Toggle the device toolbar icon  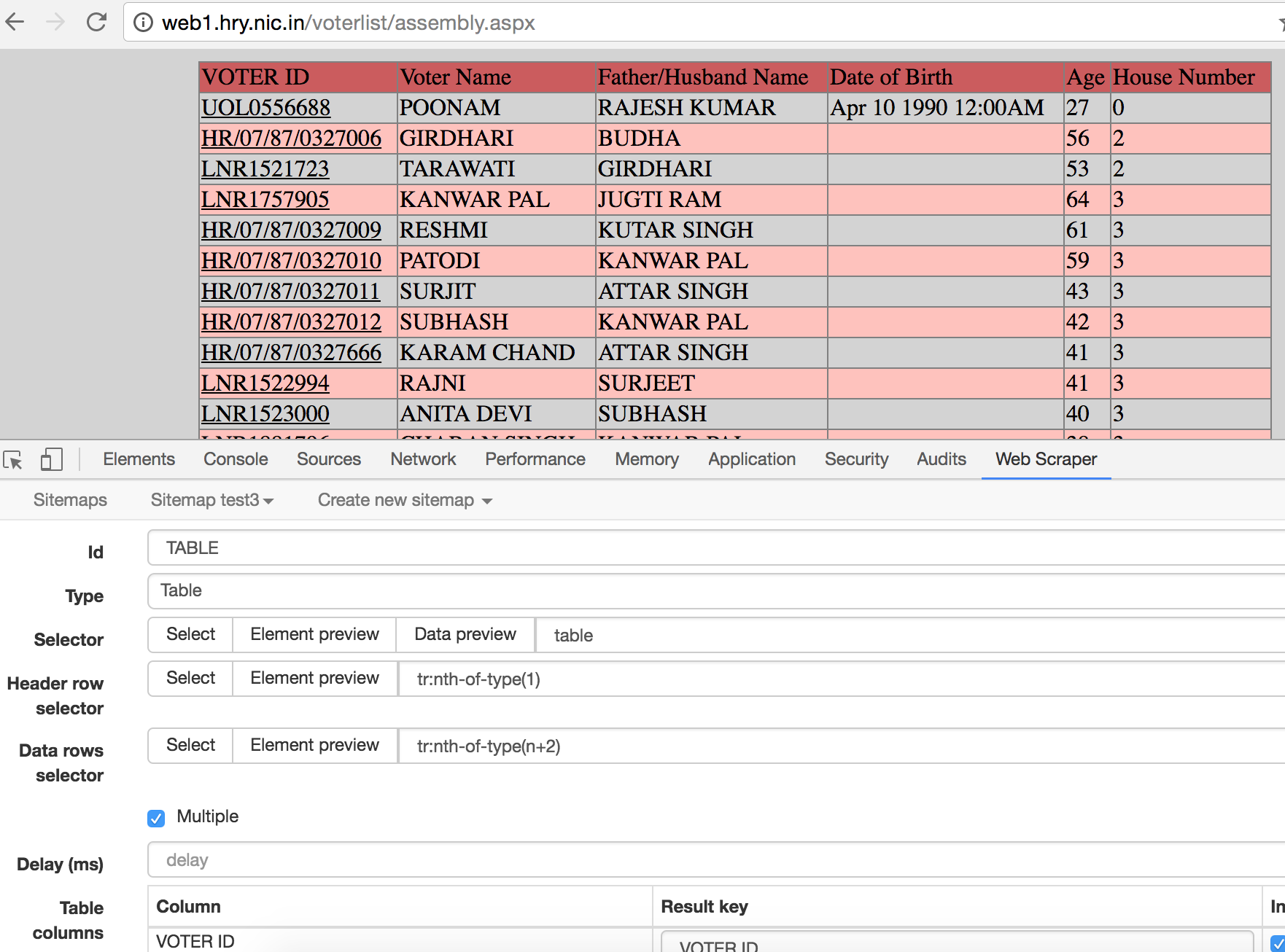point(51,460)
